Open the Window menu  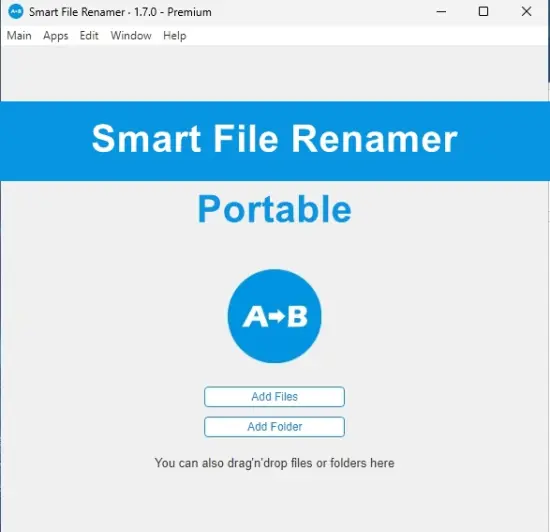131,35
